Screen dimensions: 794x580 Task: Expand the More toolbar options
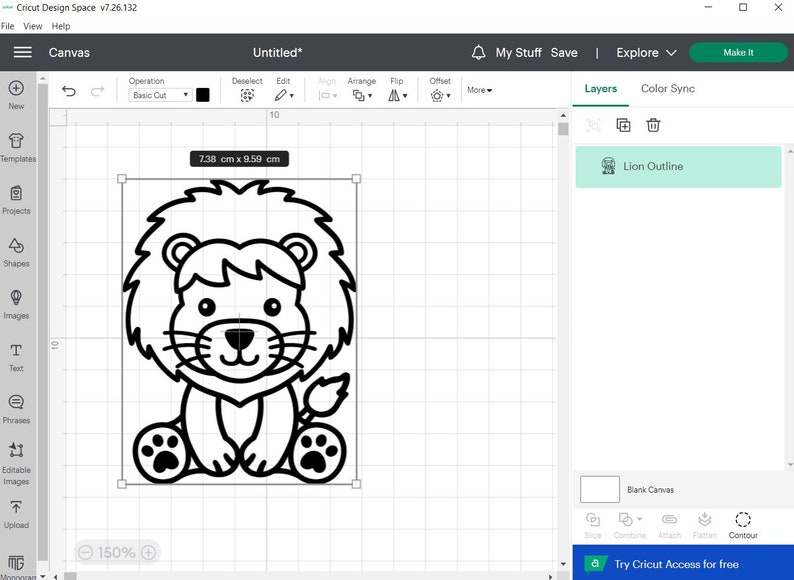[479, 90]
